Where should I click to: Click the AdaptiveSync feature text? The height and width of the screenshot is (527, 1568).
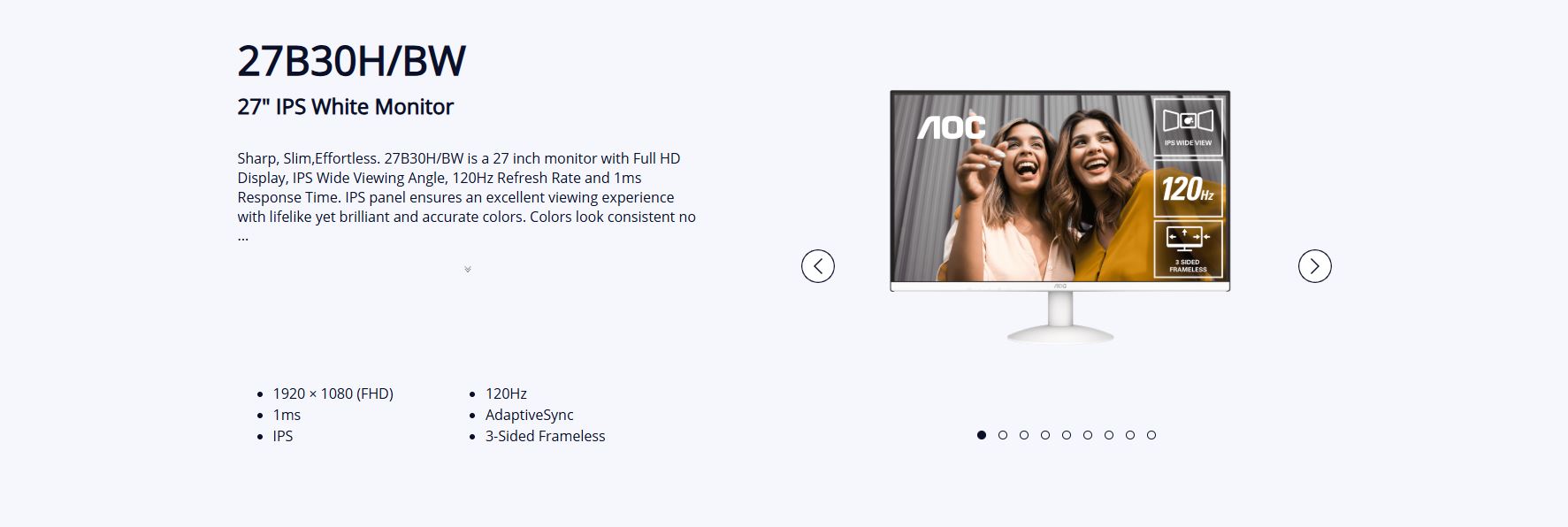click(x=529, y=415)
